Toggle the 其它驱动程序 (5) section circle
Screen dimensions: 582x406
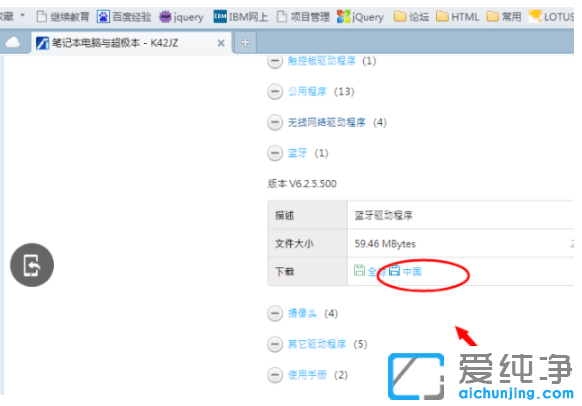275,344
